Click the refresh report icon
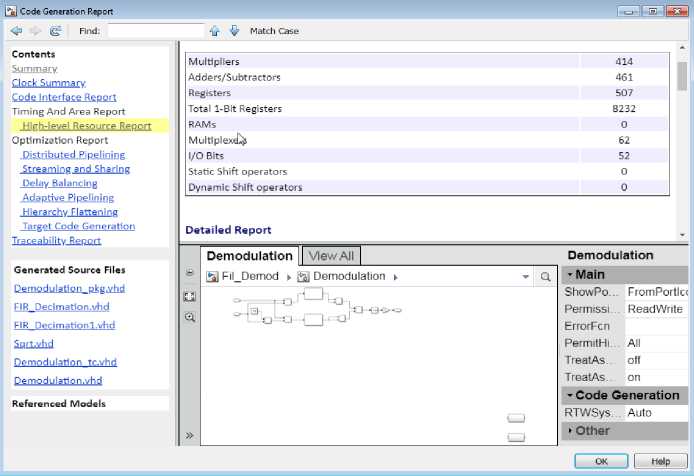Viewport: 694px width, 476px height. point(55,31)
